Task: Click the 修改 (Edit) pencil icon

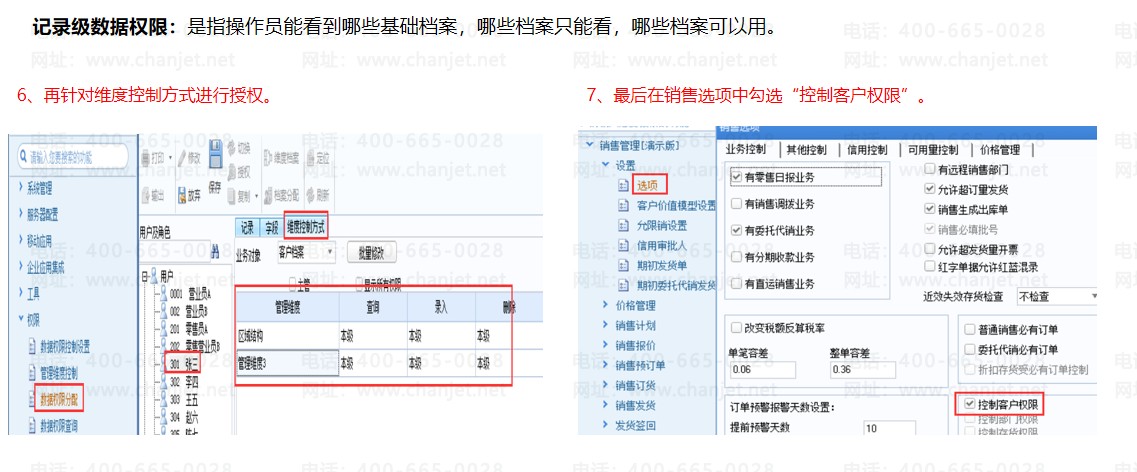Action: point(182,157)
